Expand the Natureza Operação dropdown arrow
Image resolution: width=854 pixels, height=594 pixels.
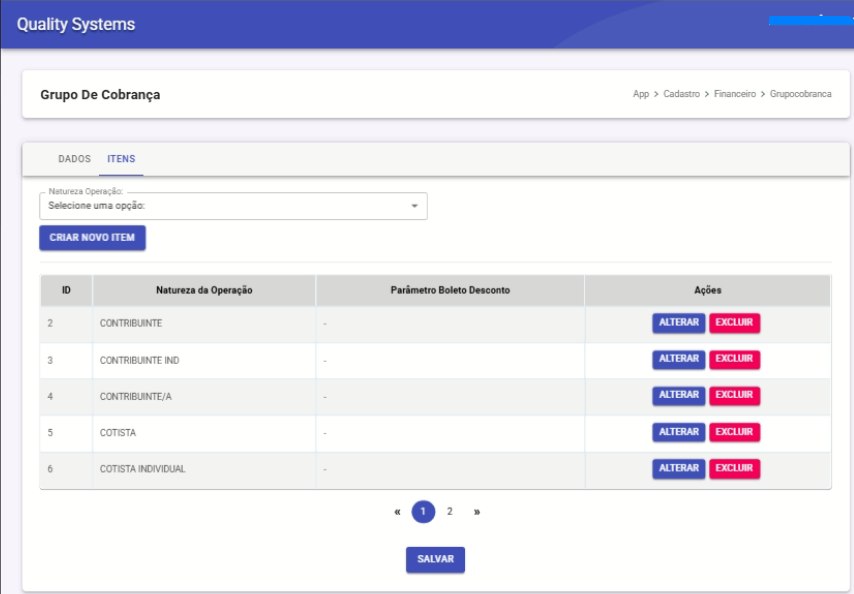[x=414, y=206]
